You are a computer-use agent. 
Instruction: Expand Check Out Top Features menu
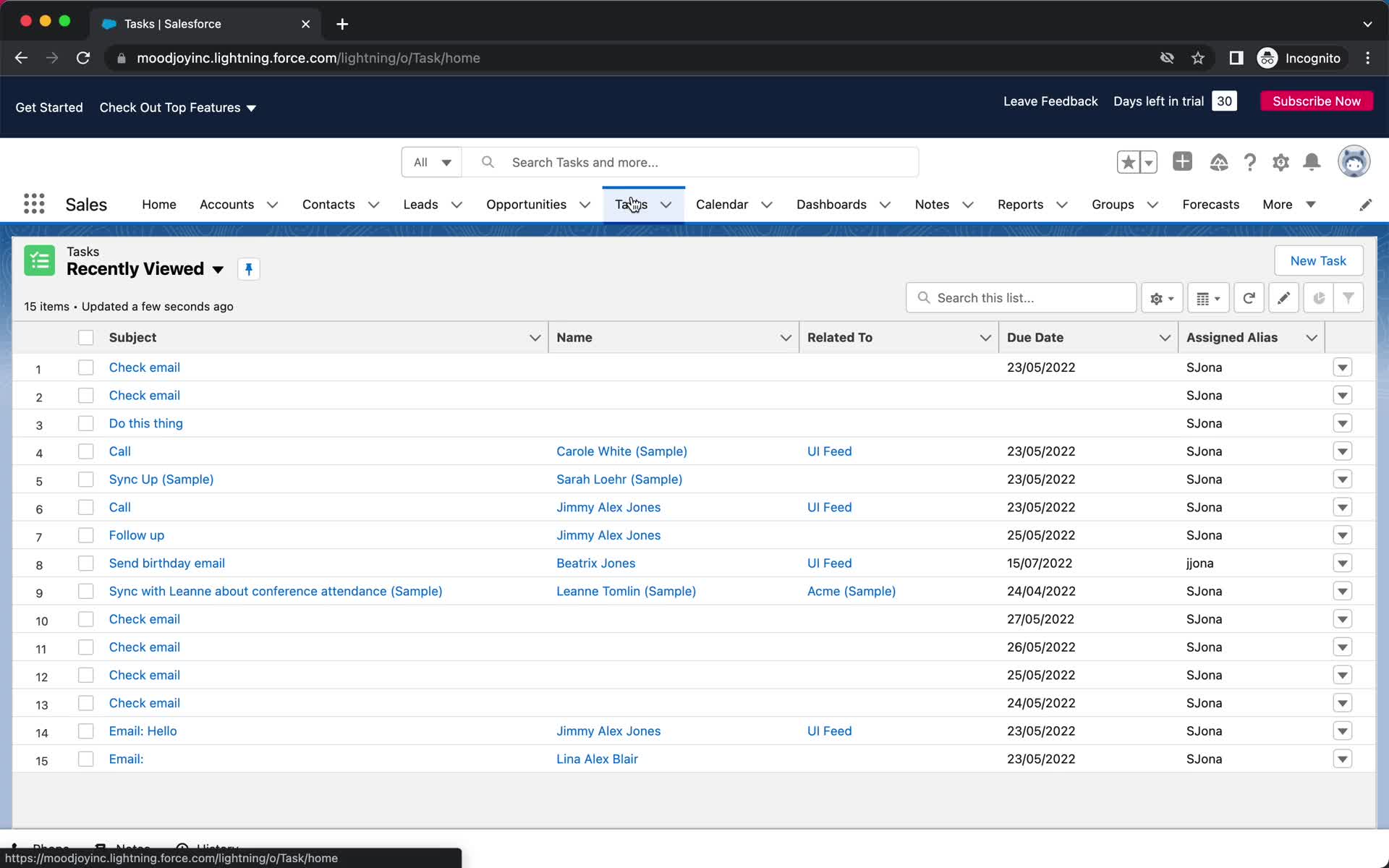pos(178,108)
